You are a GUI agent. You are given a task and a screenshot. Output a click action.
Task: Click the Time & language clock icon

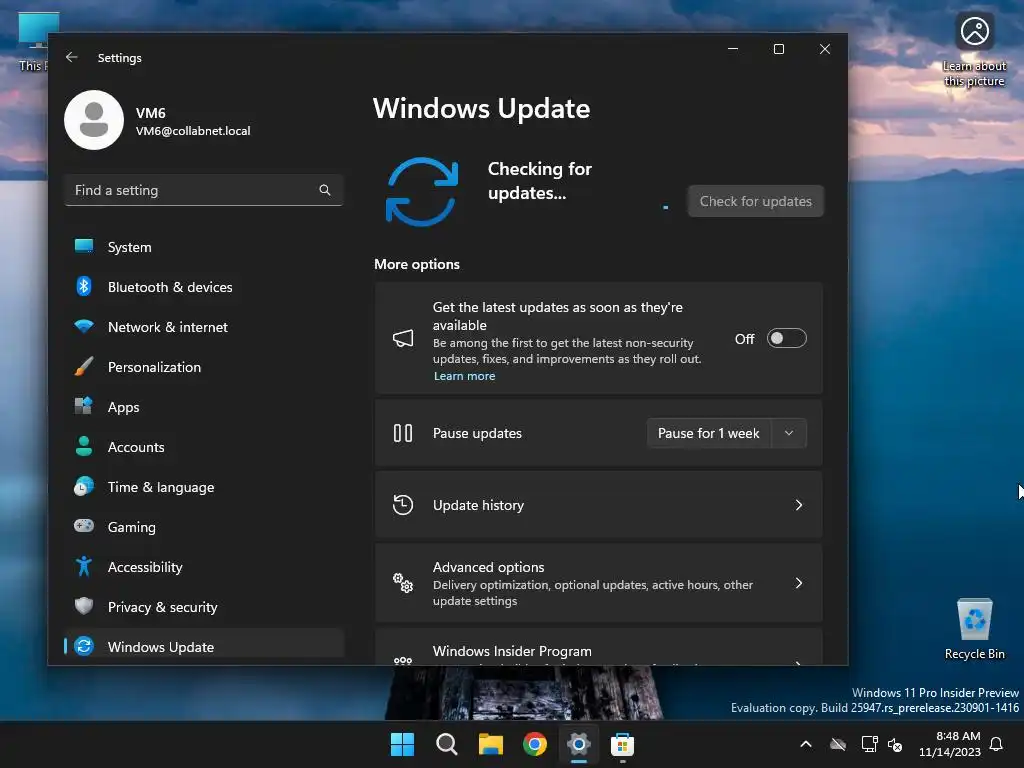tap(84, 487)
